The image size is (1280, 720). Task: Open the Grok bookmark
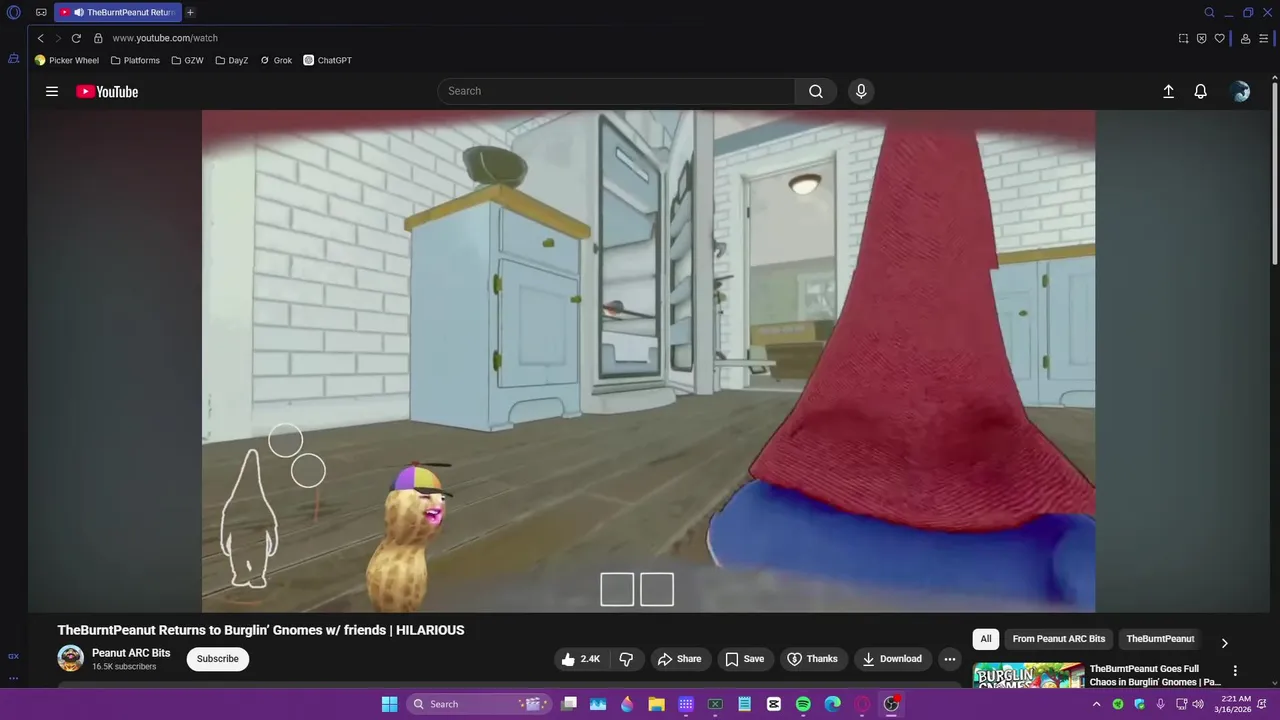click(x=276, y=60)
